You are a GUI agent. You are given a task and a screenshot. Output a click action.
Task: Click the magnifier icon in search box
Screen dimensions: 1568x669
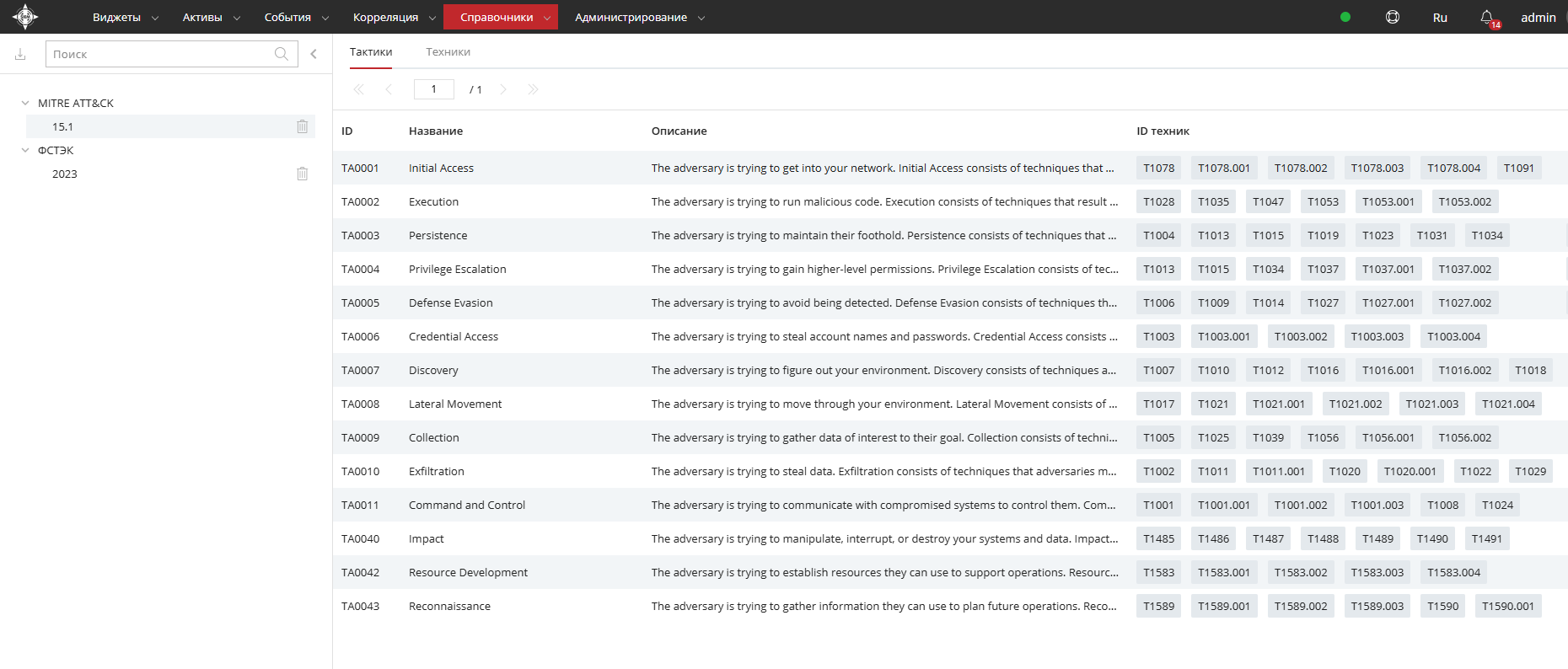[282, 54]
